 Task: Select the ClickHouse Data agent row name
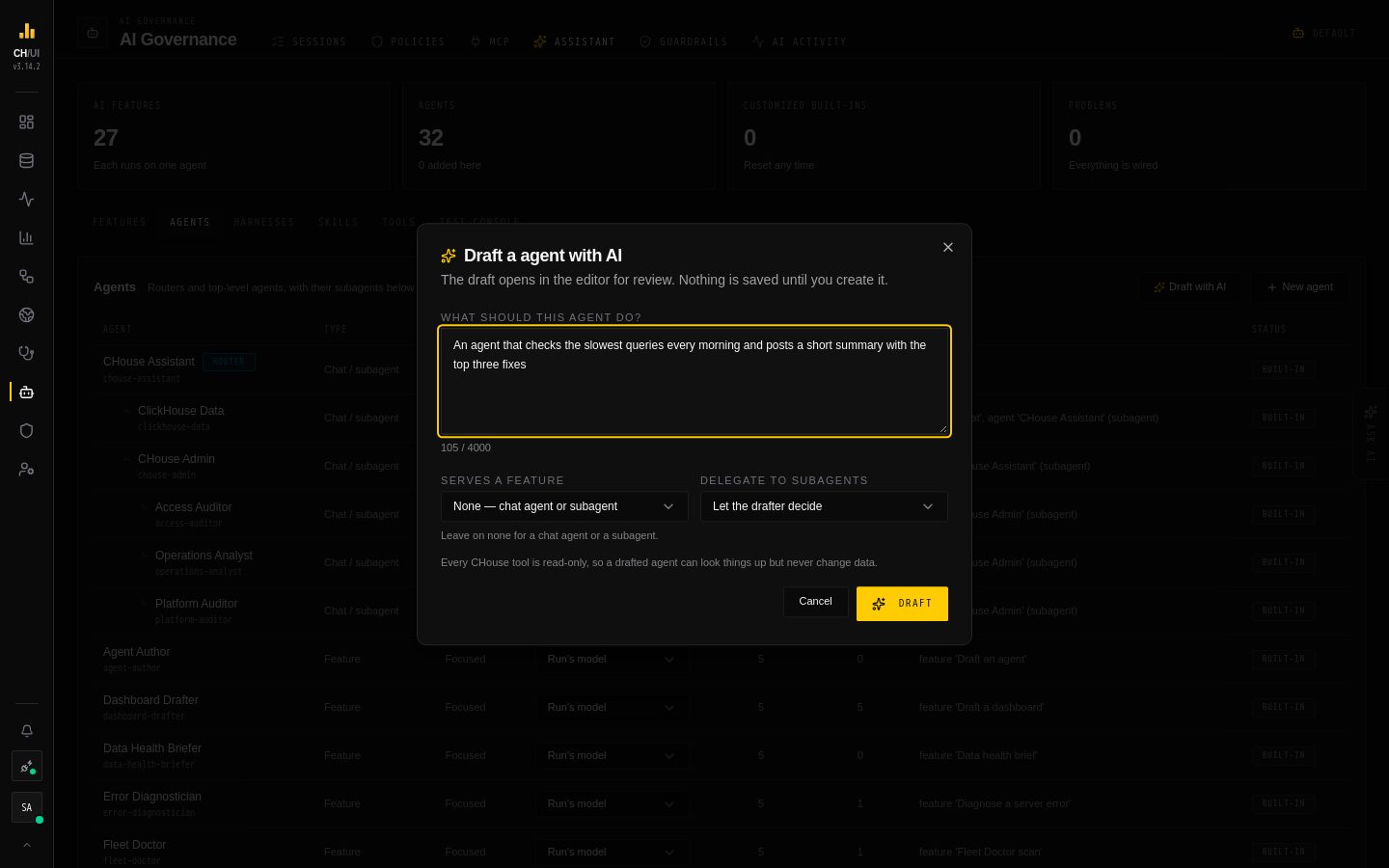[x=181, y=411]
